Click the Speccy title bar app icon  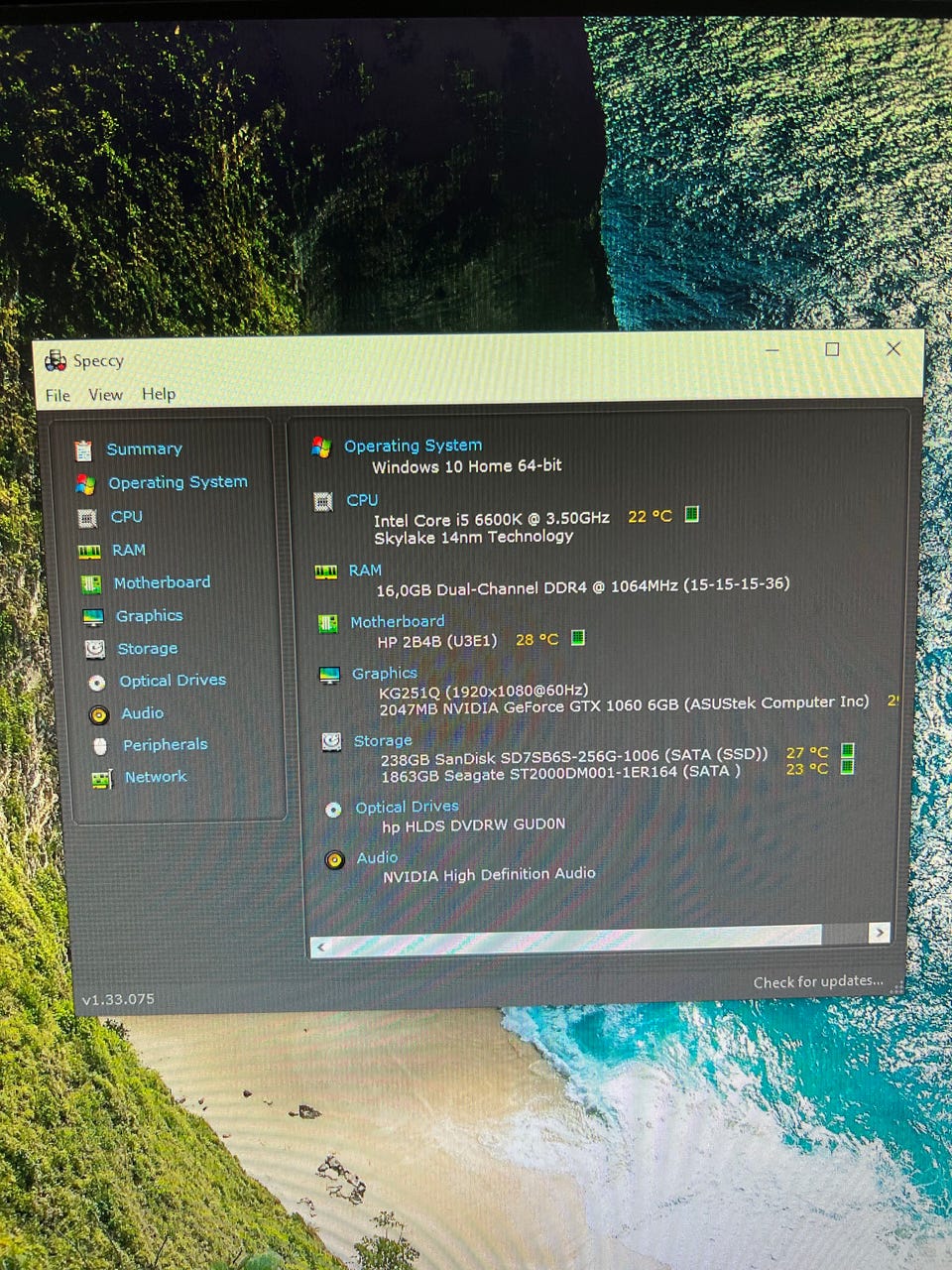point(56,360)
